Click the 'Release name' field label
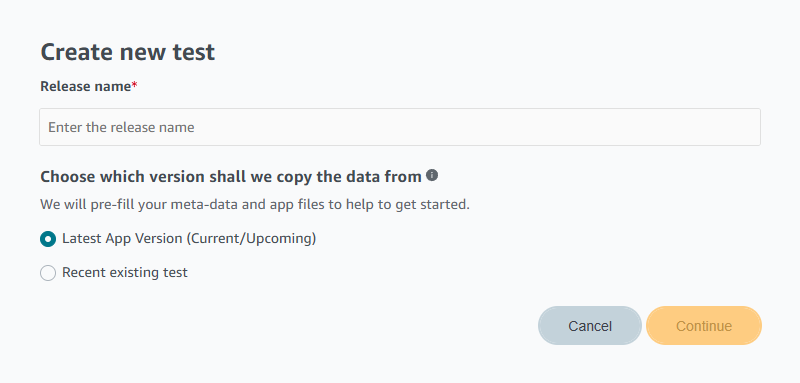The height and width of the screenshot is (383, 800). [86, 87]
